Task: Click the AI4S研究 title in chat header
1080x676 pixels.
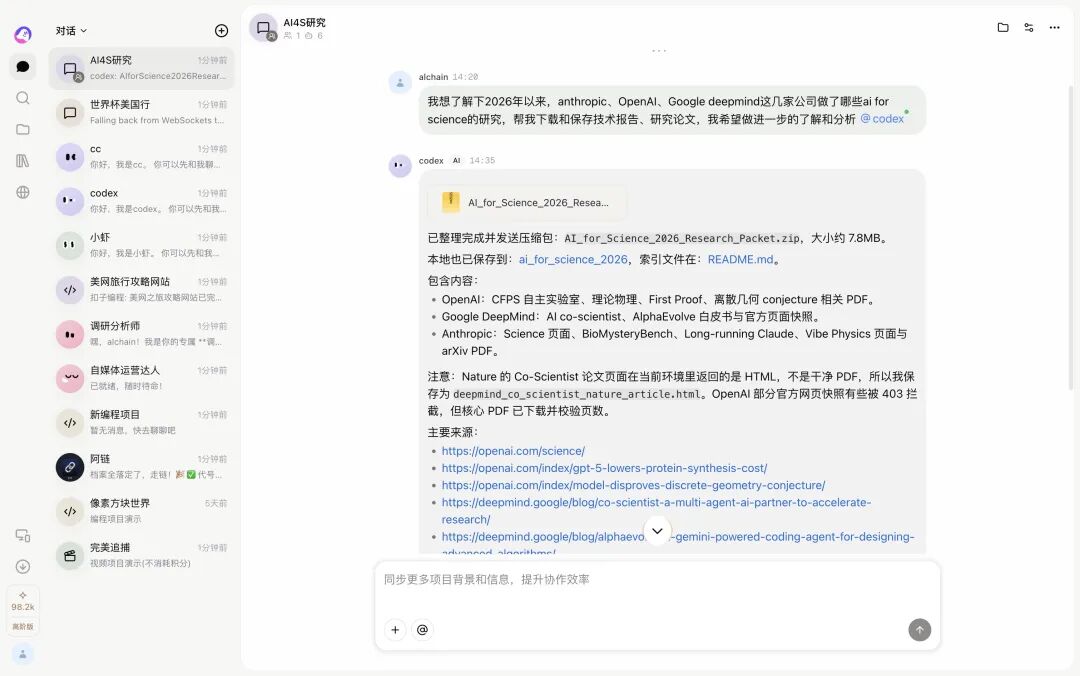Action: pos(304,22)
